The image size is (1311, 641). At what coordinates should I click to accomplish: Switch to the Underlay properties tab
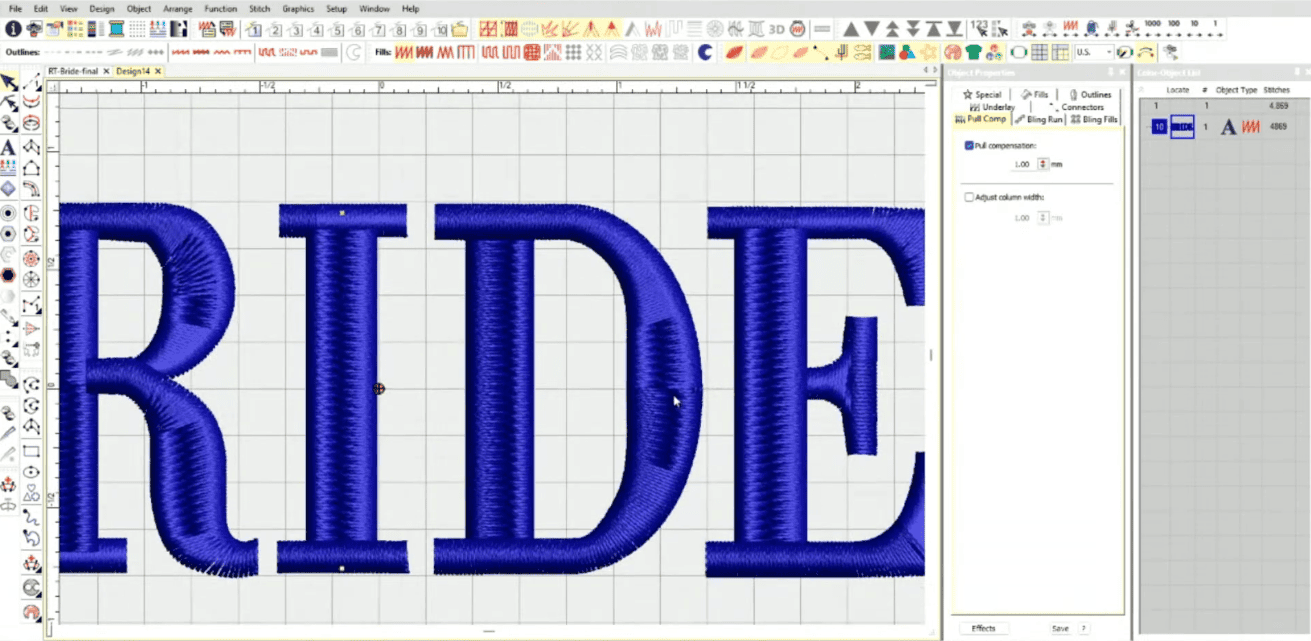point(992,106)
